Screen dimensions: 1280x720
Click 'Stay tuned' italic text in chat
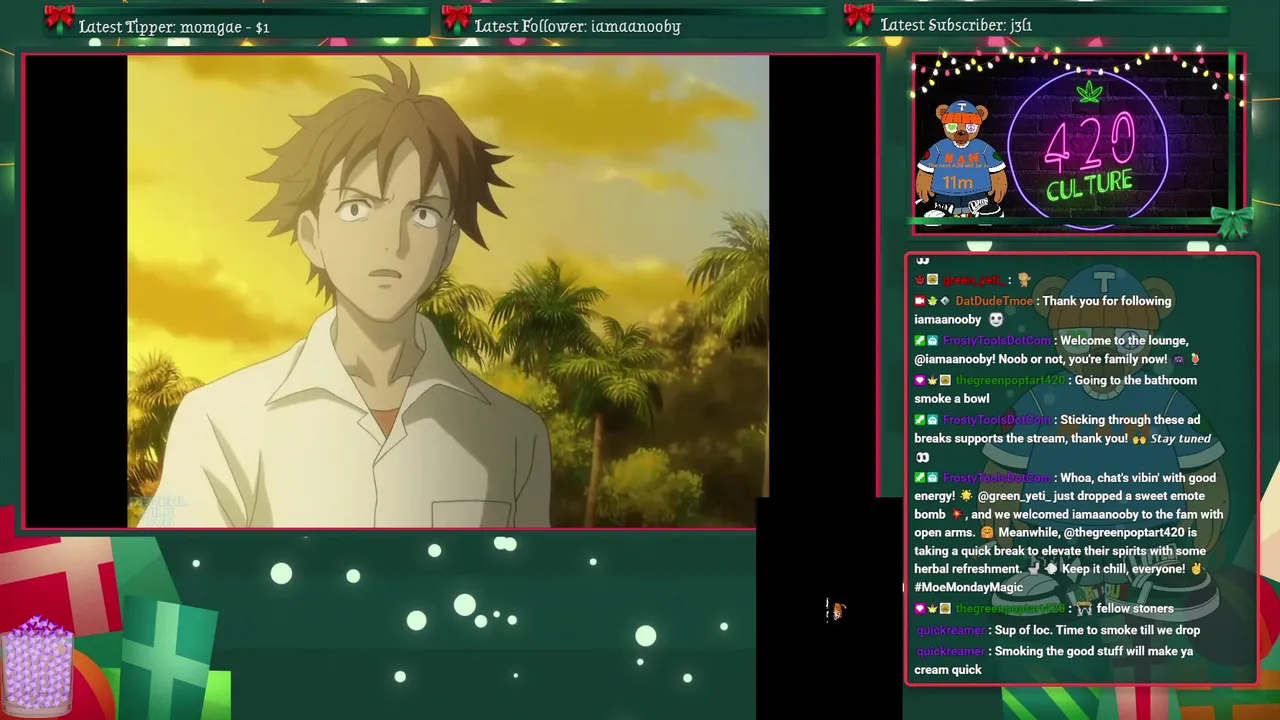pos(1180,439)
